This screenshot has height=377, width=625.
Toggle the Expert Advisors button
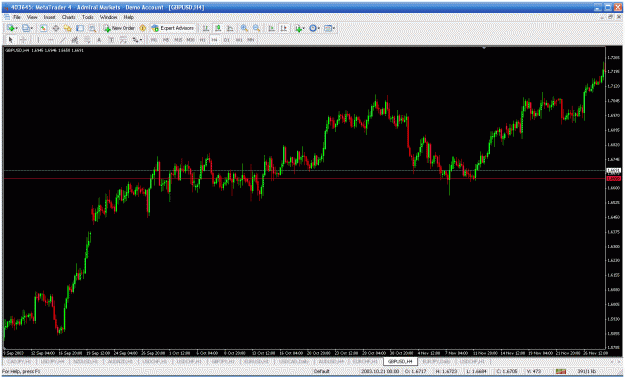tap(172, 28)
